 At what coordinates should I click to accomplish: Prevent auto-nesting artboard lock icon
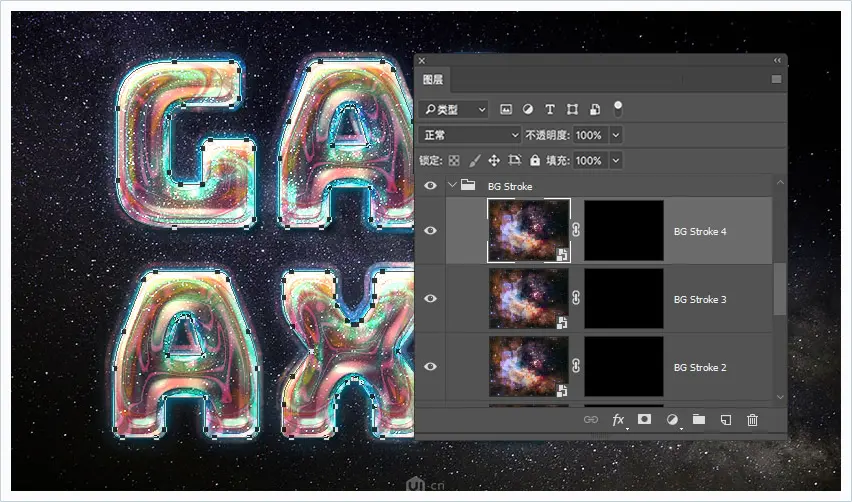point(515,160)
